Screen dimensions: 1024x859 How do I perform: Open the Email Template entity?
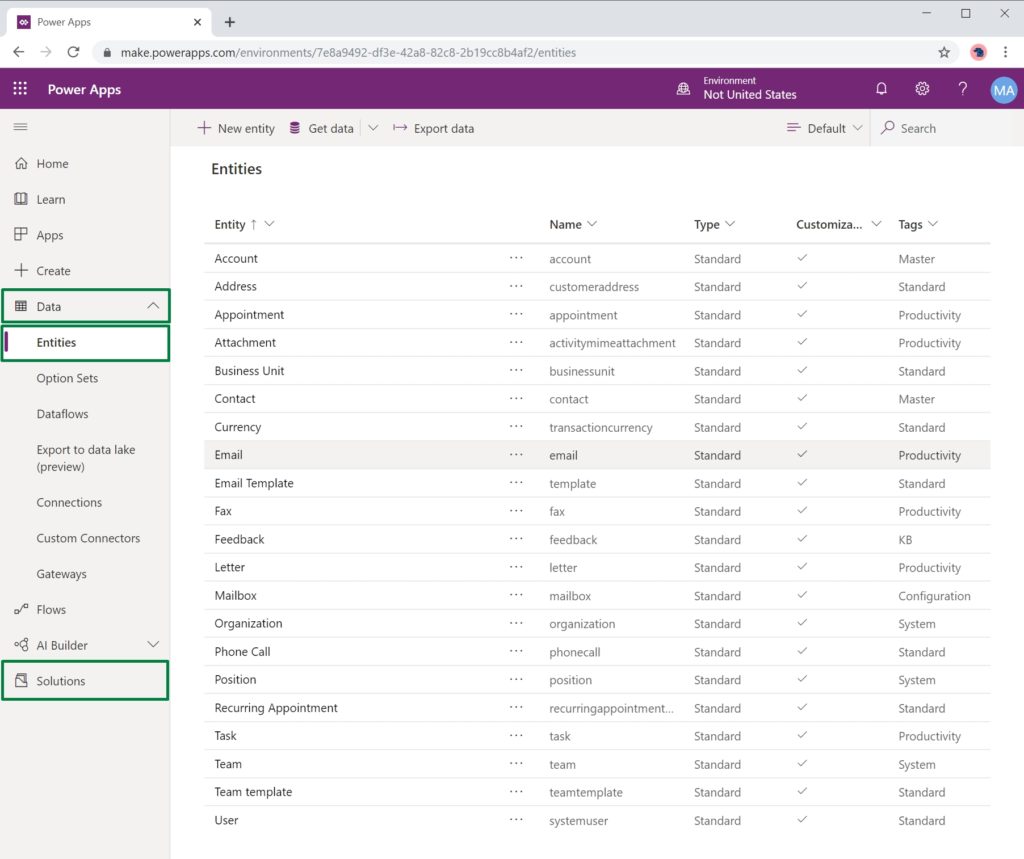253,483
